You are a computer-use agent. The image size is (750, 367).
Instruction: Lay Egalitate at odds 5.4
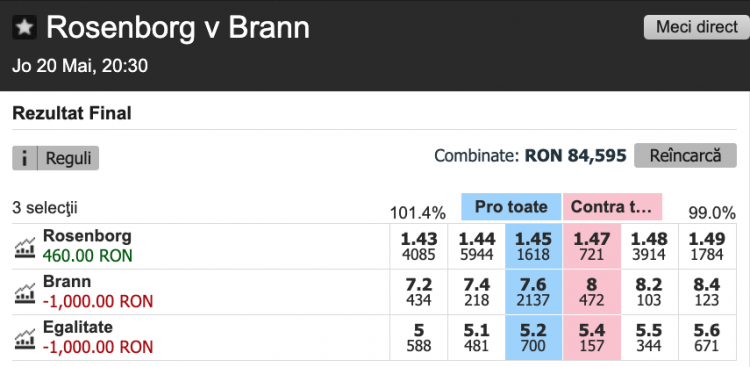(592, 338)
